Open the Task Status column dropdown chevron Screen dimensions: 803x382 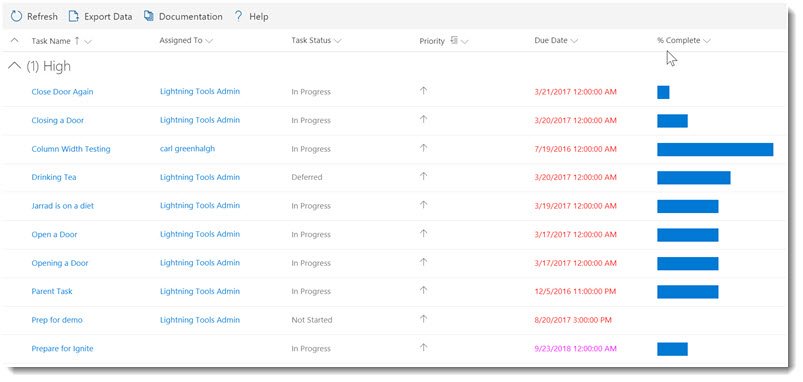pos(337,41)
